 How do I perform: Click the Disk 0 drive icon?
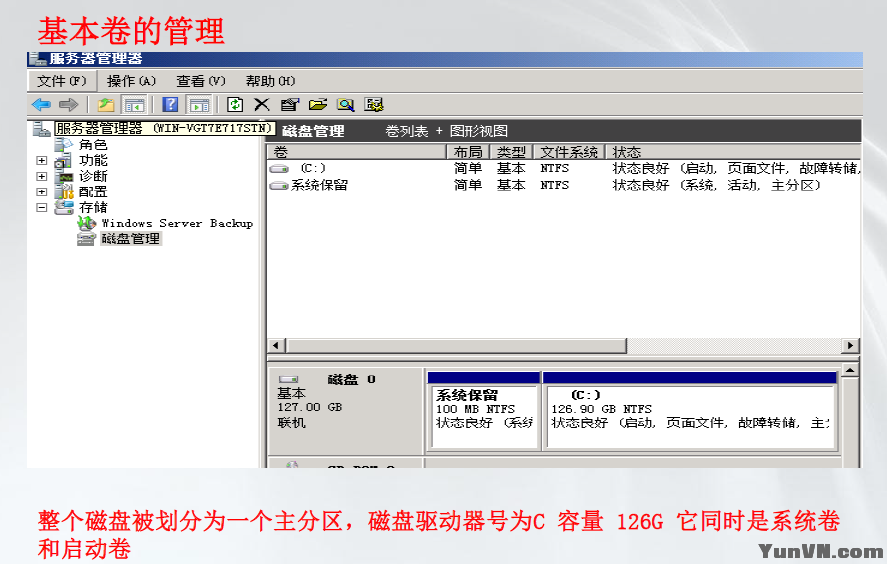(x=289, y=379)
